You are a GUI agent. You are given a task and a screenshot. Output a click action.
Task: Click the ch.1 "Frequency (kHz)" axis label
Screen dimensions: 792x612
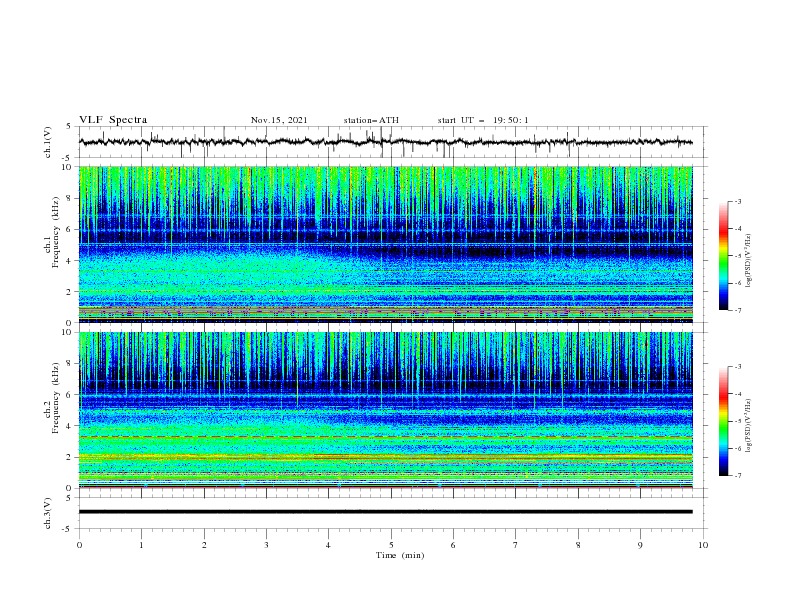(56, 232)
